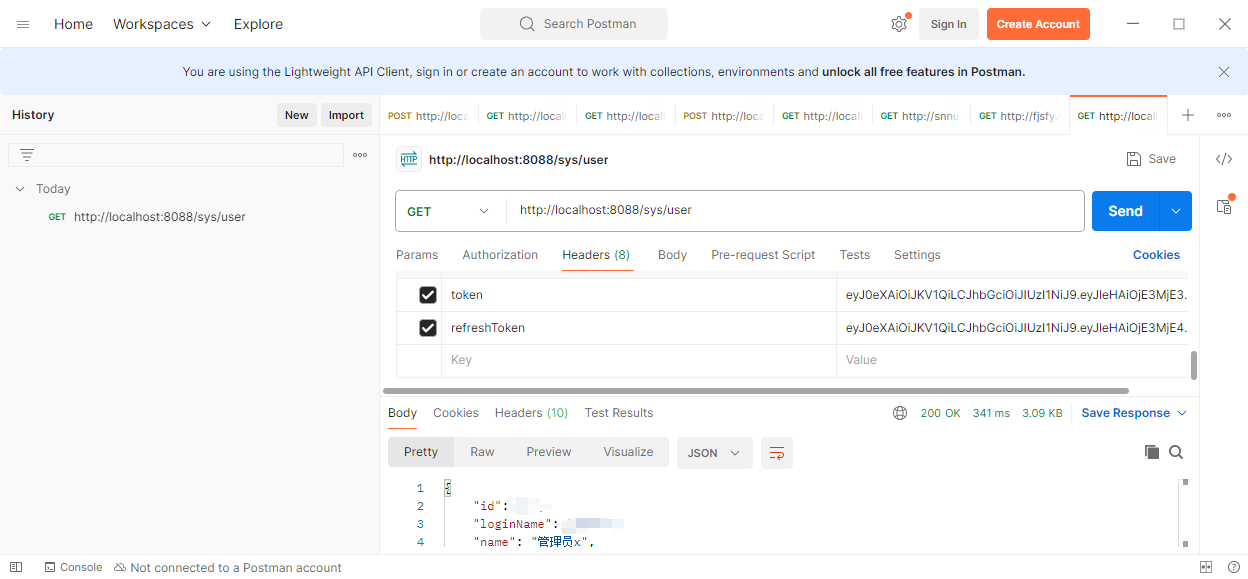1248x579 pixels.
Task: Toggle the two-pane layout icon in status bar
Action: [x=1206, y=567]
